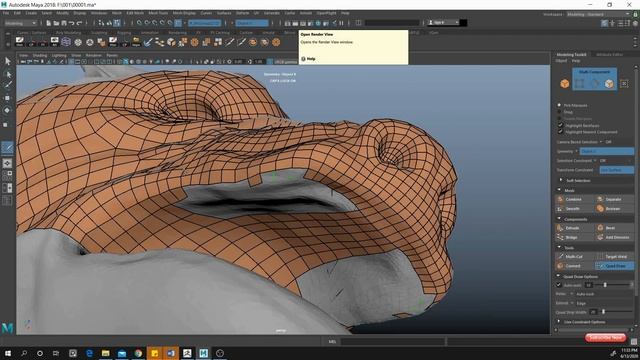Select orange Object selection cube icon
Image resolution: width=640 pixels, height=360 pixels.
[x=564, y=84]
